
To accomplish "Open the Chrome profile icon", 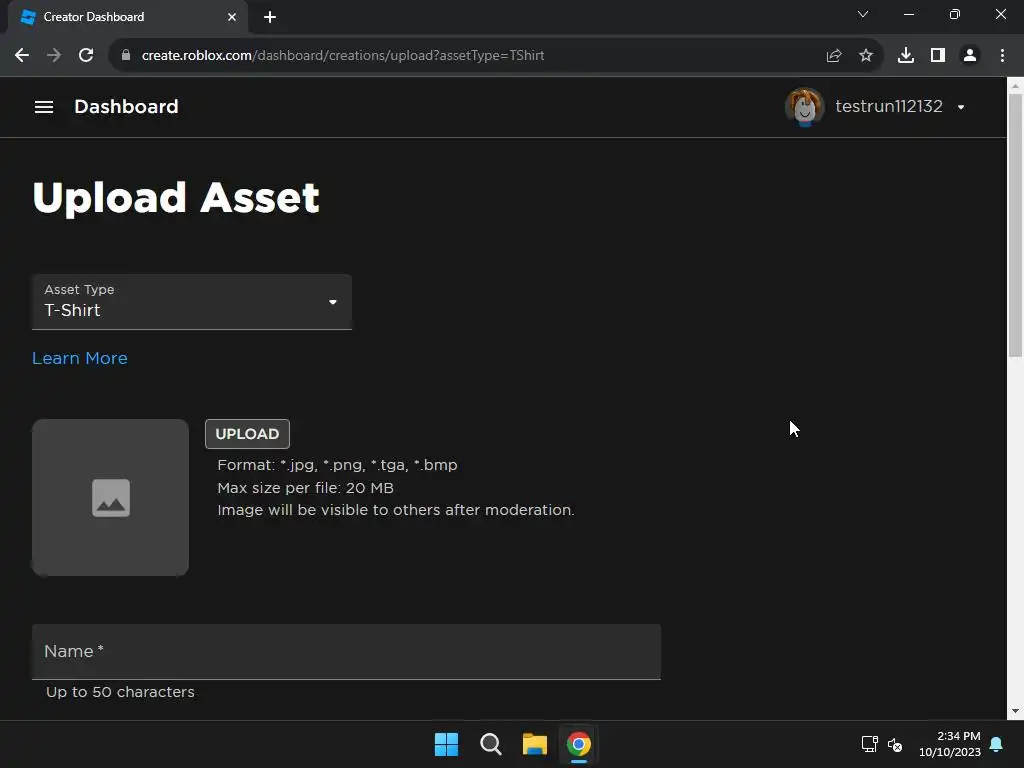I will [970, 56].
